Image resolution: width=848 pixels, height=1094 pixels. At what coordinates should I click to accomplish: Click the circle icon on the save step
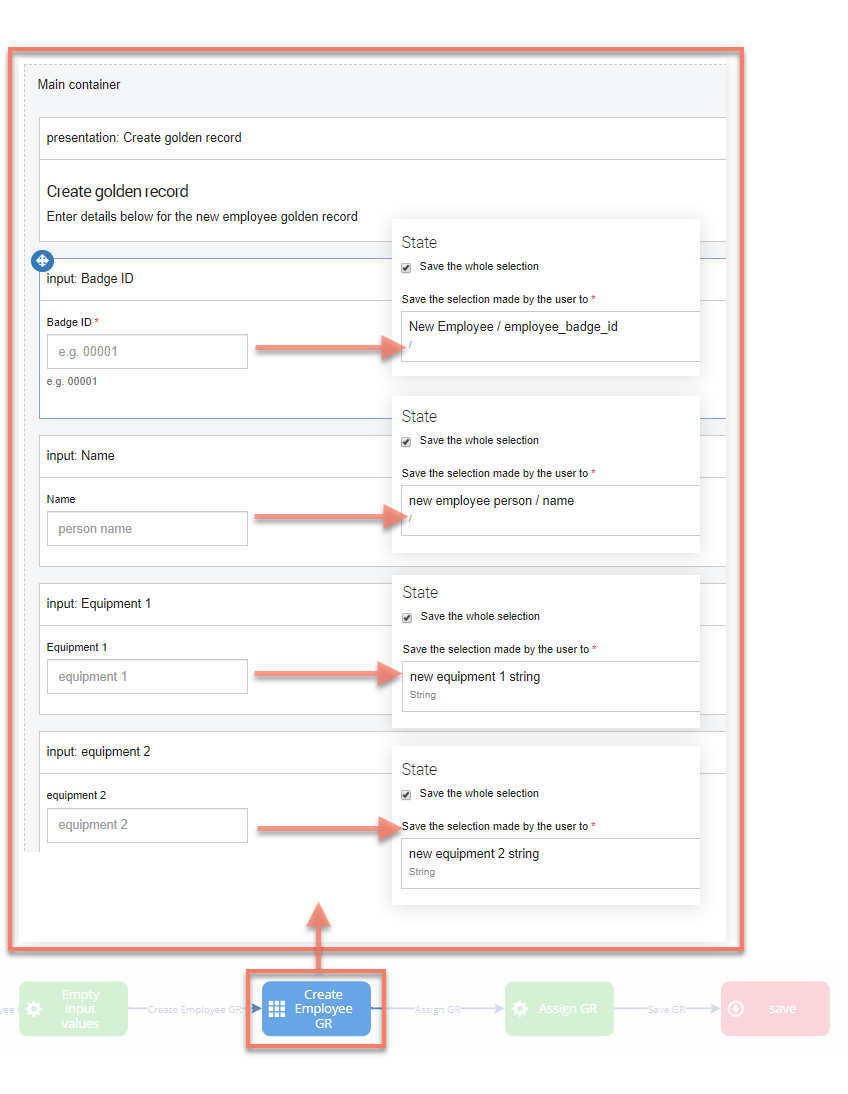pos(736,1009)
